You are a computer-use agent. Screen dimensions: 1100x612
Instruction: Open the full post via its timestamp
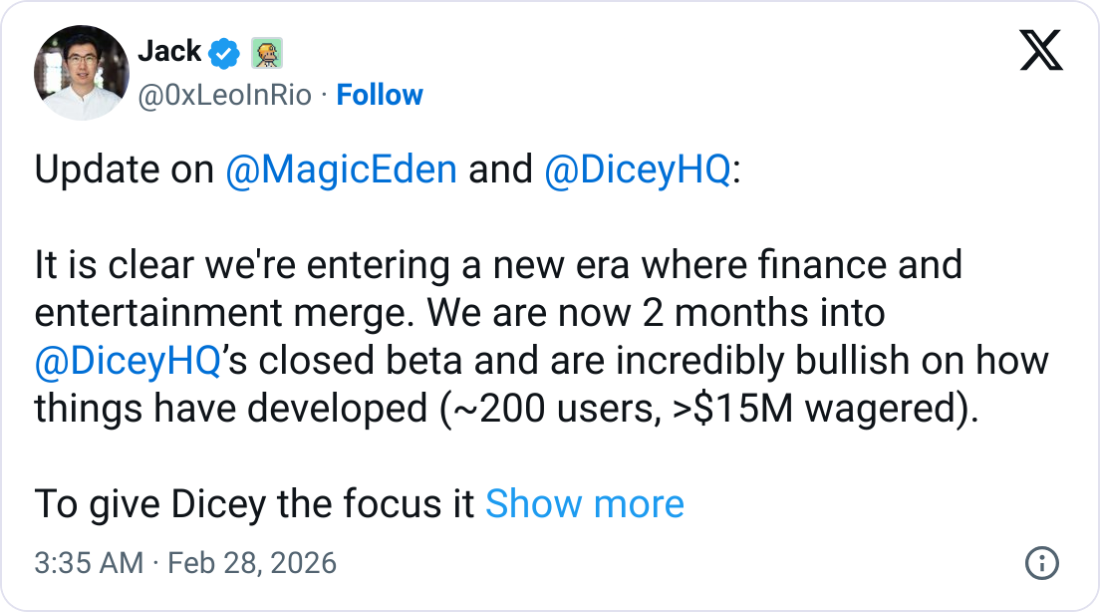point(185,563)
